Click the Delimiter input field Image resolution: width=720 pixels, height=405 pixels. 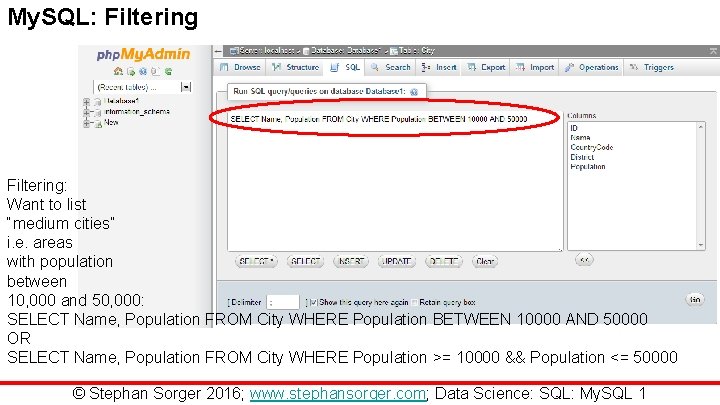pos(283,302)
